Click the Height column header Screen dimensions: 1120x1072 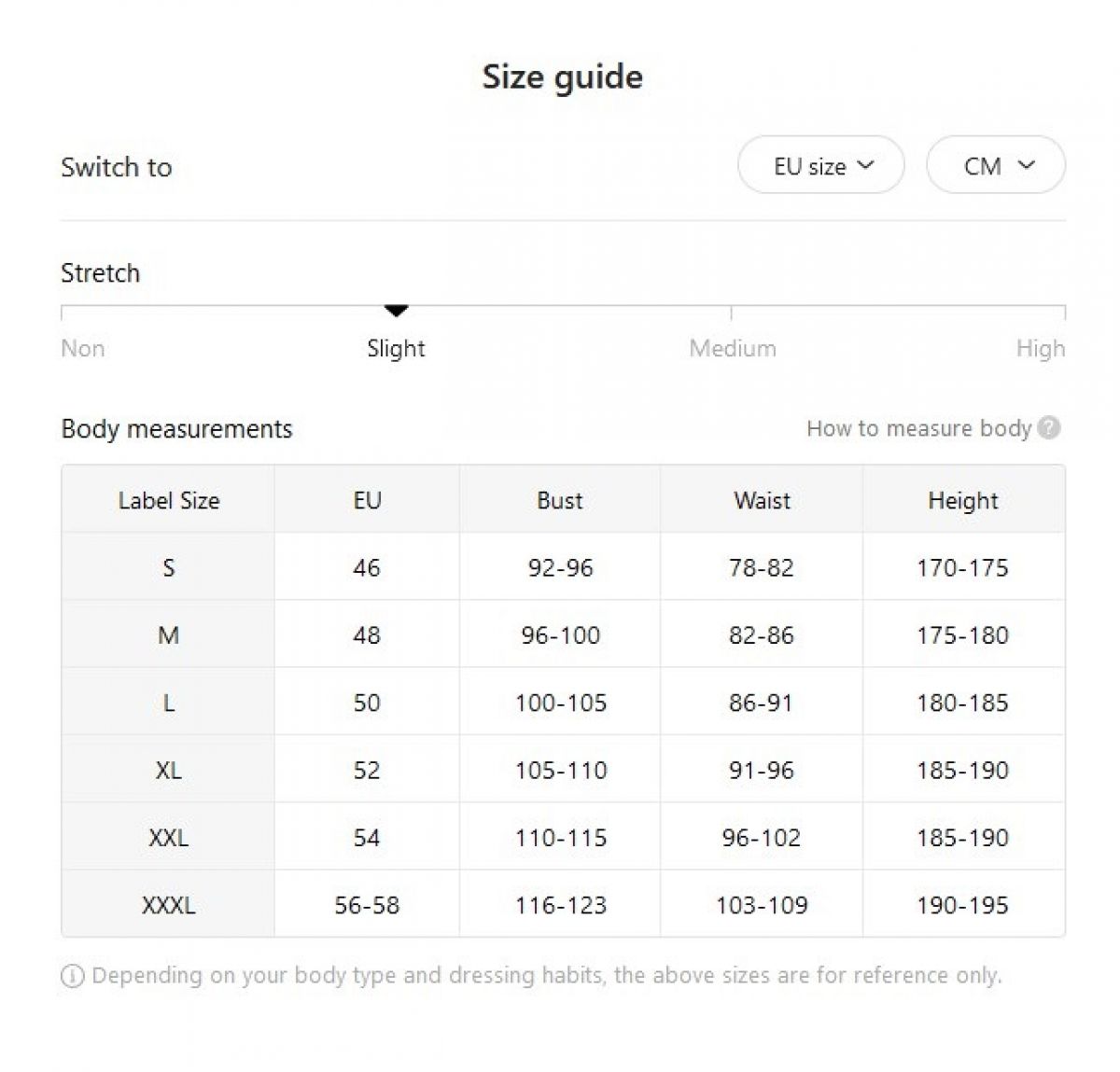pyautogui.click(x=963, y=500)
